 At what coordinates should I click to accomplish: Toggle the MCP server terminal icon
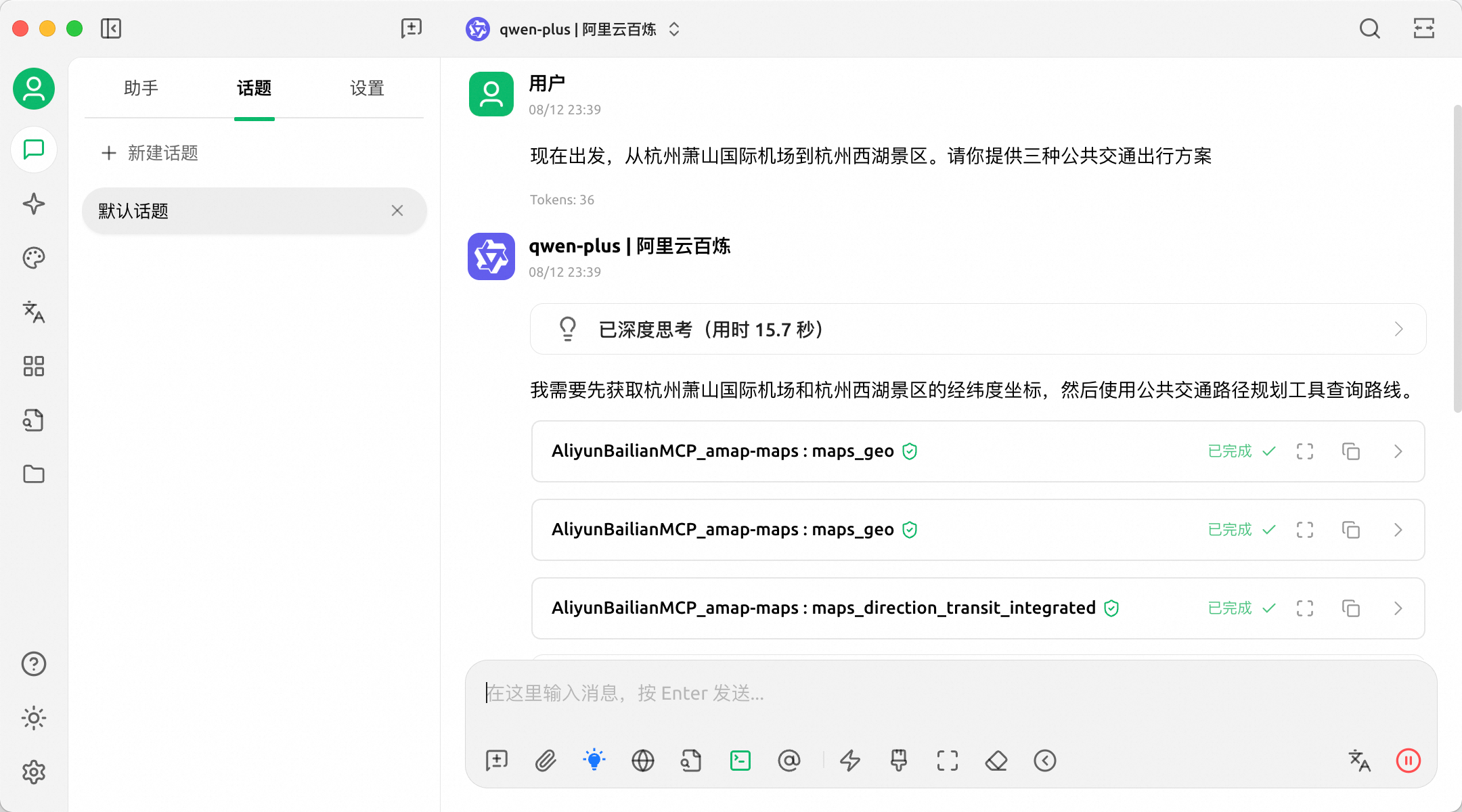[x=740, y=761]
